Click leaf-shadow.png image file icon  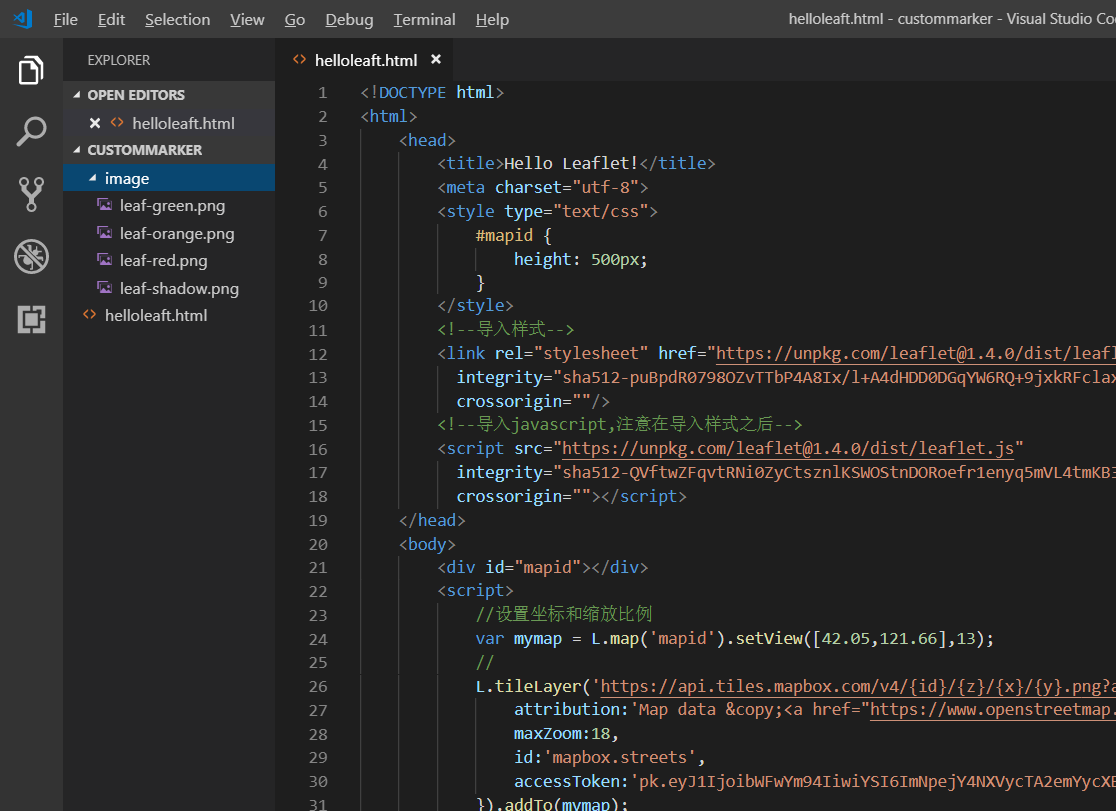pyautogui.click(x=105, y=288)
